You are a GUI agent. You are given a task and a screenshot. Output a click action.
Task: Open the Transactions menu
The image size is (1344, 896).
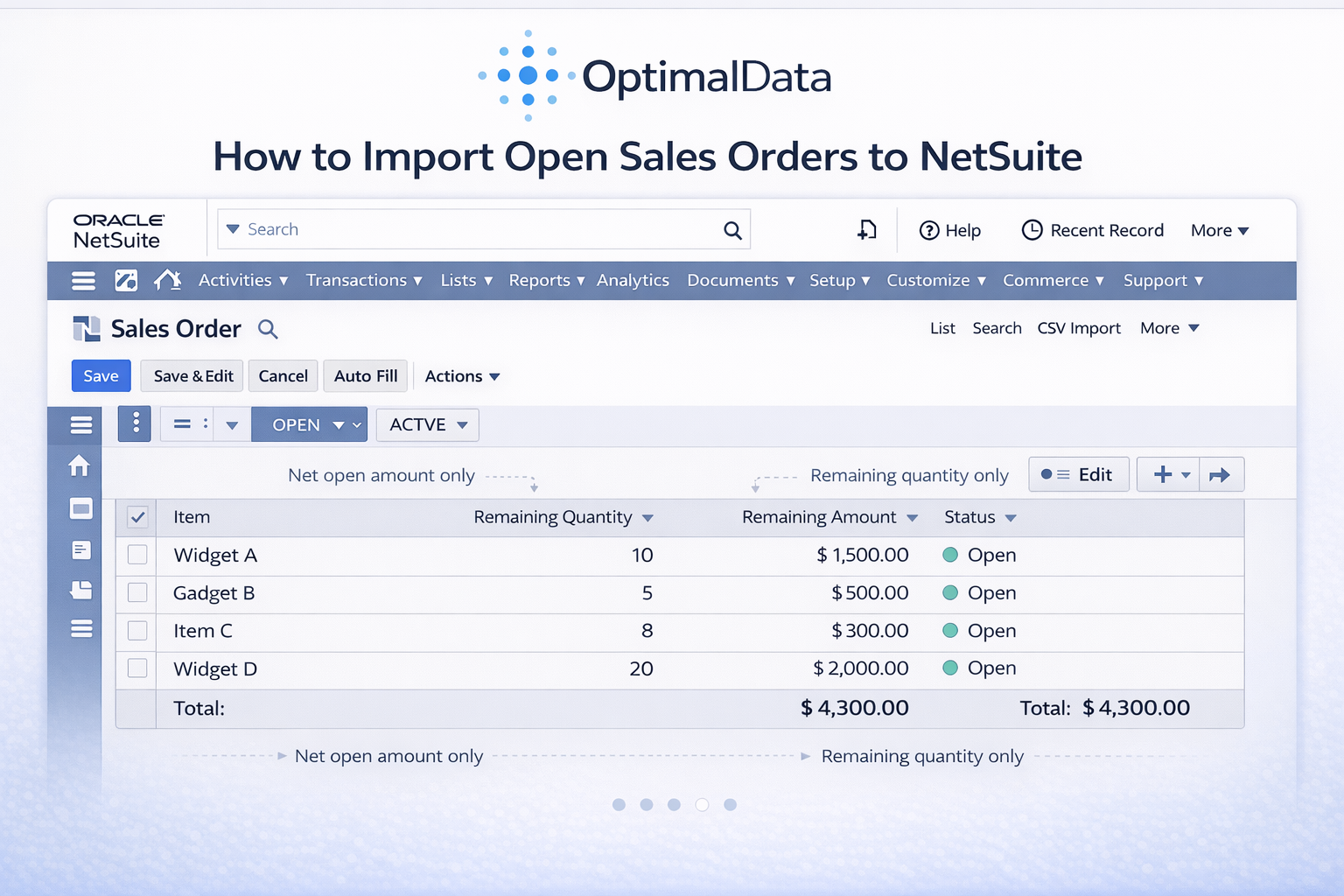(x=363, y=280)
